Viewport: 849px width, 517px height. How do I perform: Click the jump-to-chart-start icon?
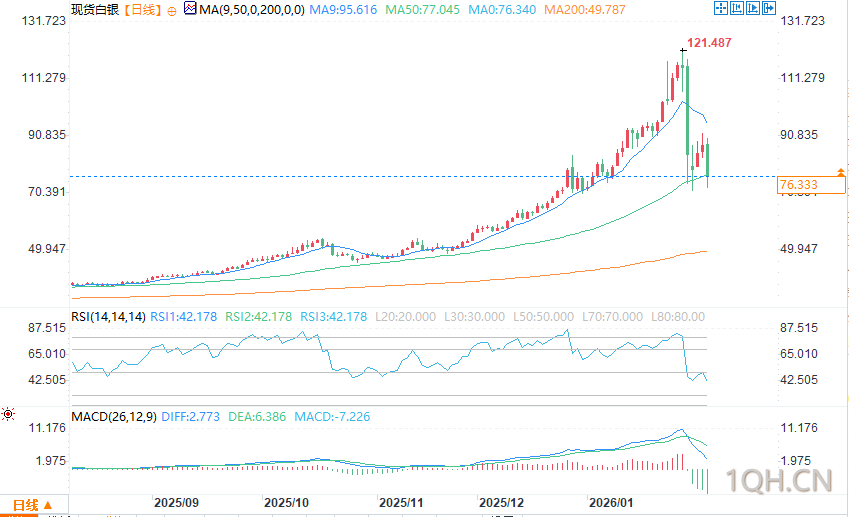pos(737,8)
